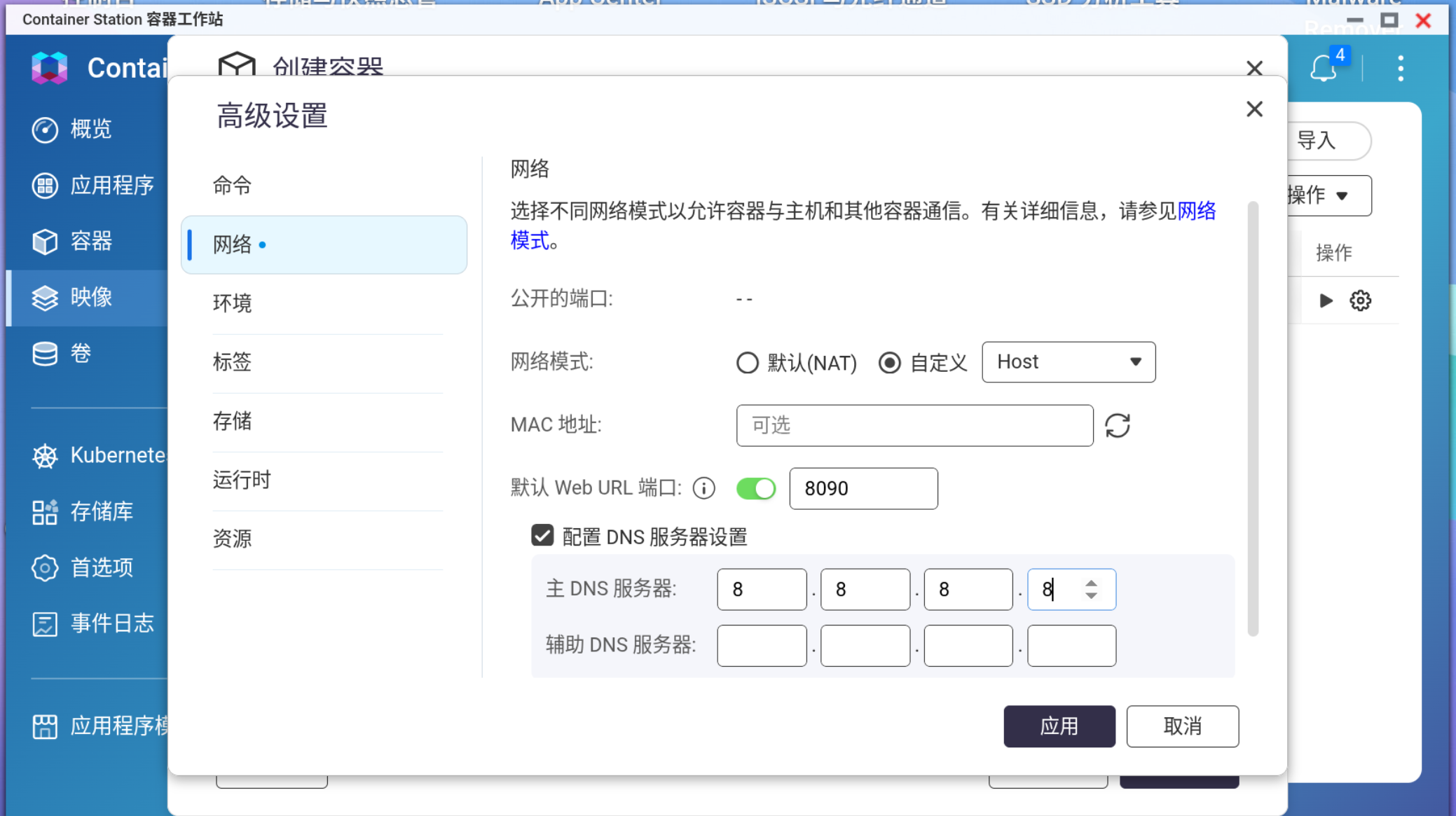1456x816 pixels.
Task: Open the 映像 section in the sidebar
Action: (90, 298)
